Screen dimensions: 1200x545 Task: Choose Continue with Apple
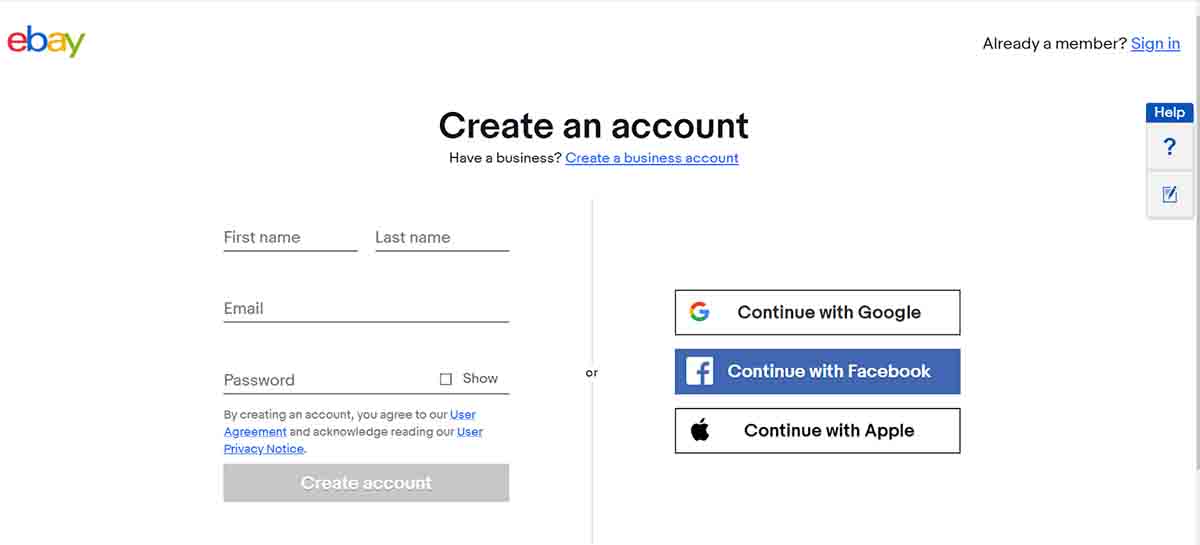click(x=817, y=431)
